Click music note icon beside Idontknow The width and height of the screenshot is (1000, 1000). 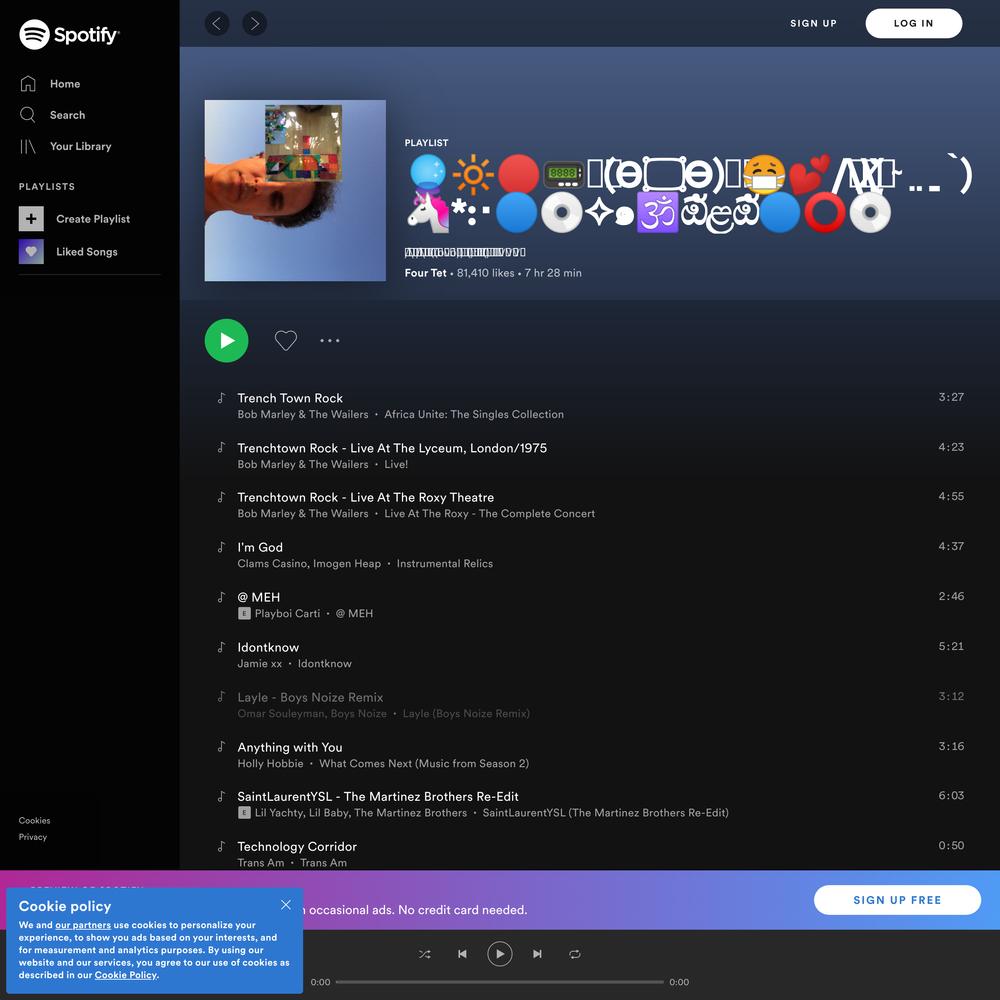tap(221, 647)
